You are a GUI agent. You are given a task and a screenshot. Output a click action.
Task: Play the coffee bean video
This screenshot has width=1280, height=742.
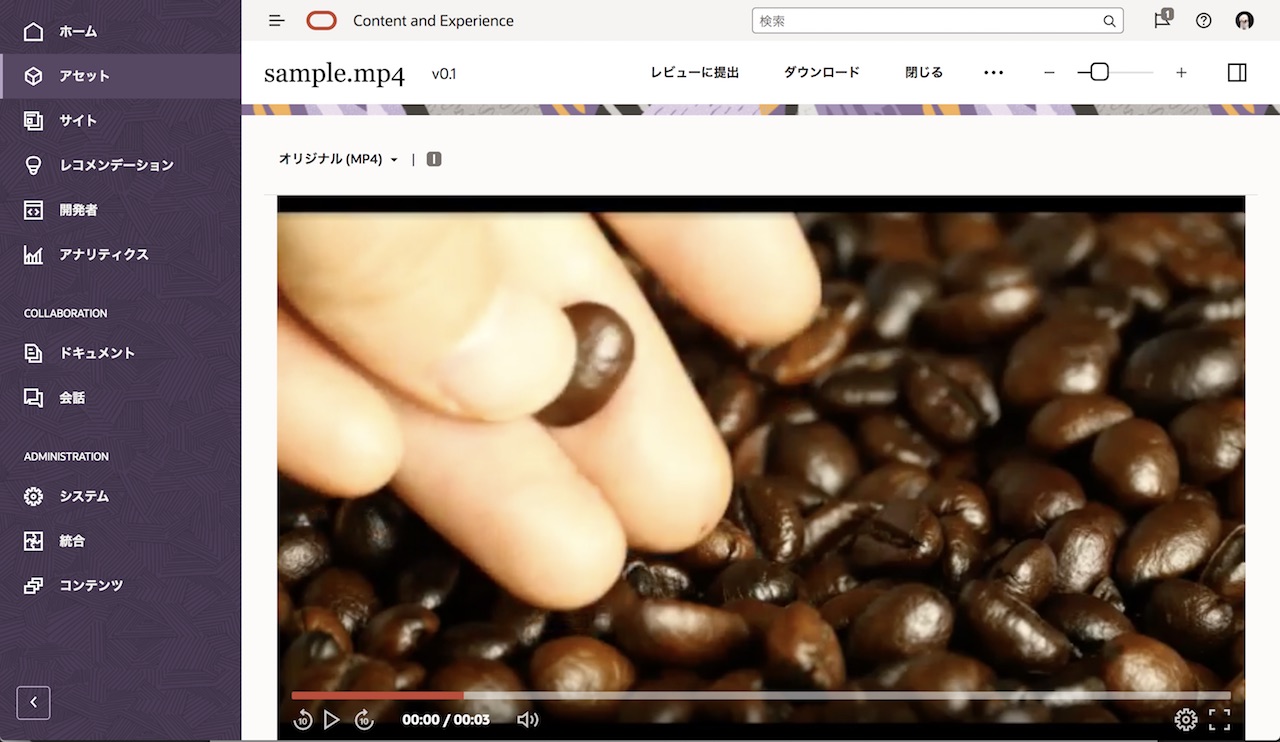[x=332, y=719]
